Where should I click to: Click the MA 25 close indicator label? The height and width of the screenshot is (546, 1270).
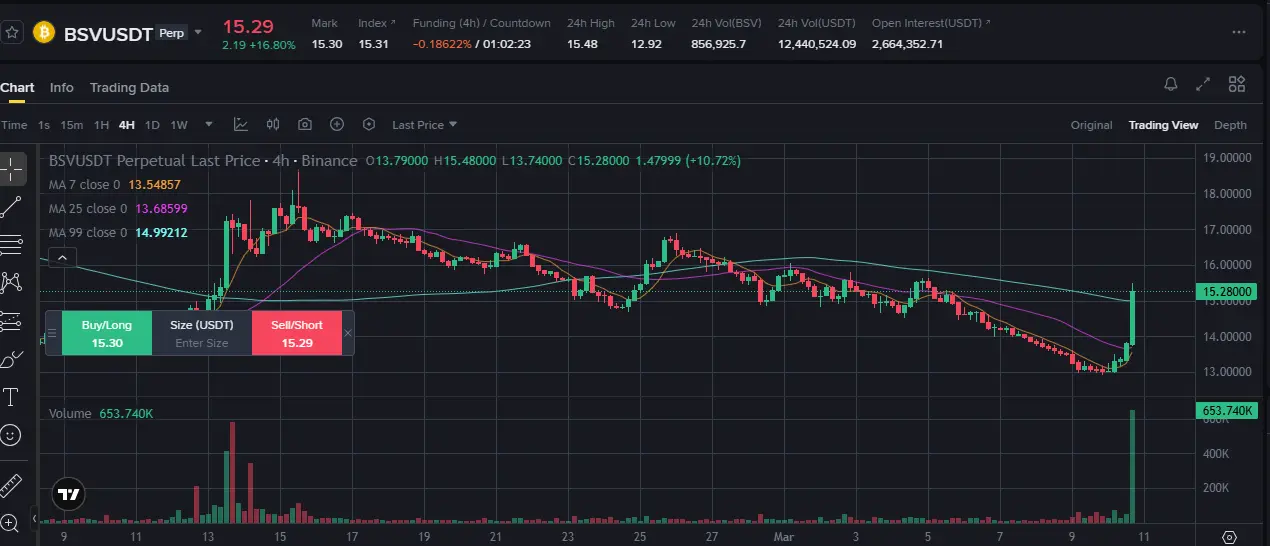(x=88, y=209)
